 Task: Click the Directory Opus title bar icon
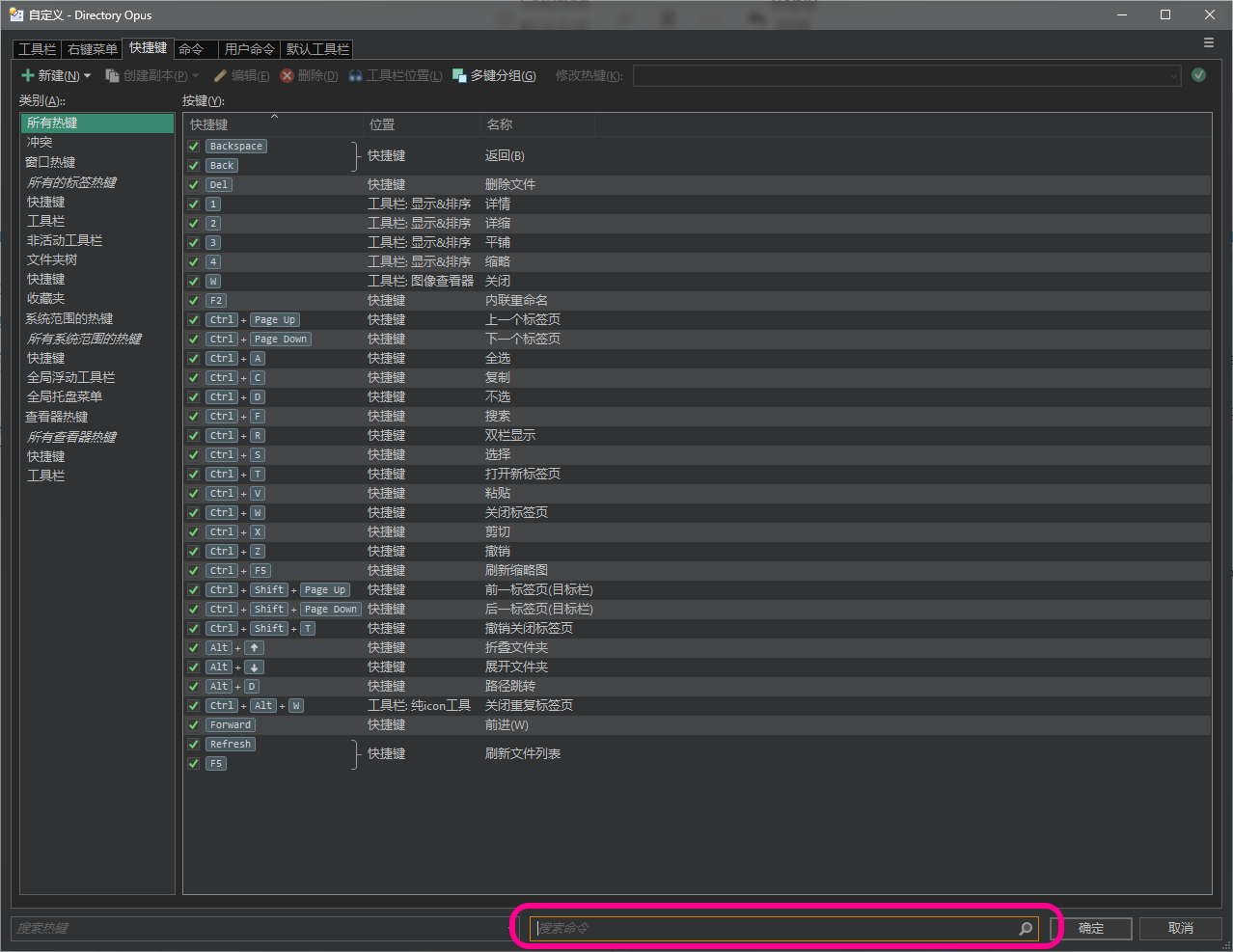coord(16,14)
